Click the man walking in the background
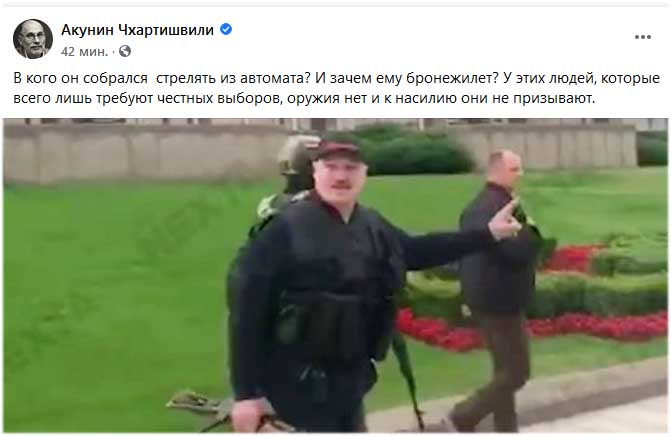This screenshot has width=671, height=436. [496, 291]
